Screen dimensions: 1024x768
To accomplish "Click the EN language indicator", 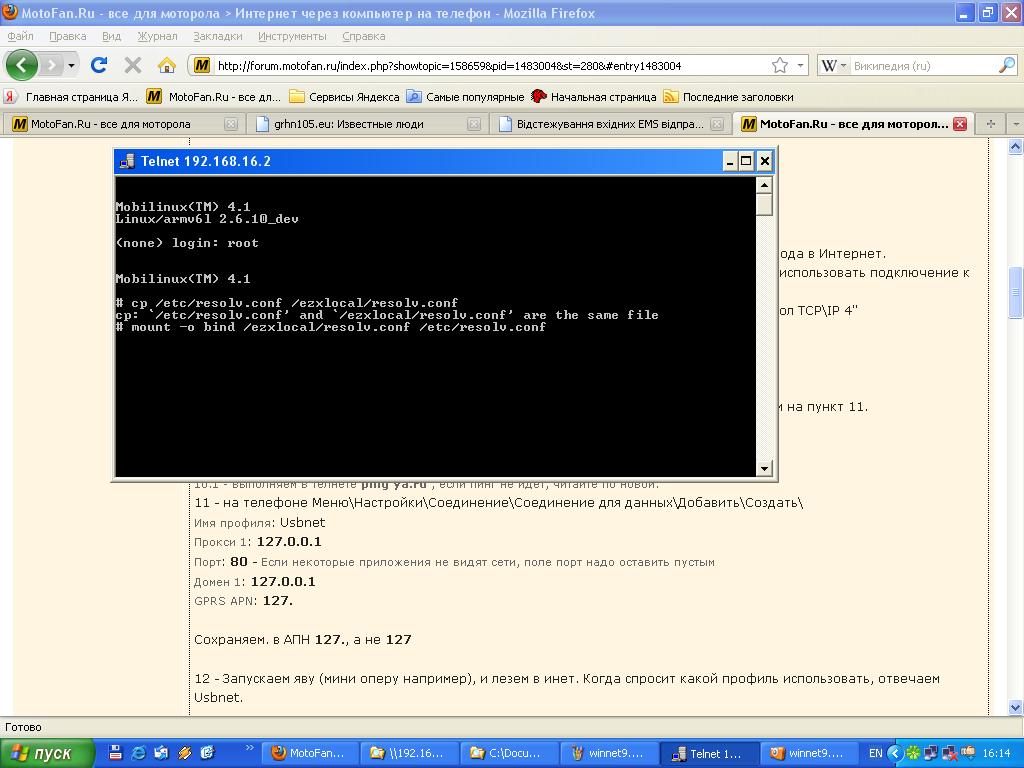I will click(875, 754).
